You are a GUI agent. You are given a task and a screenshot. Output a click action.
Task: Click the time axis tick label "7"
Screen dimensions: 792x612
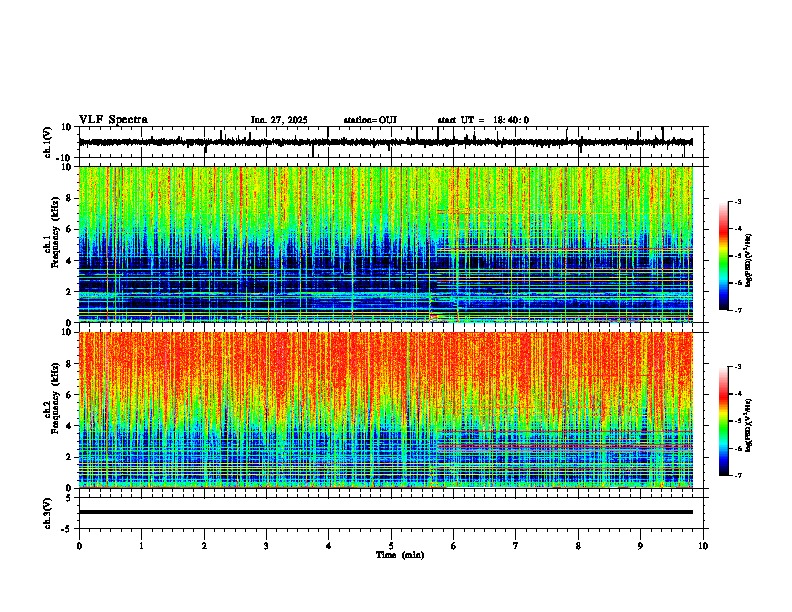point(516,546)
